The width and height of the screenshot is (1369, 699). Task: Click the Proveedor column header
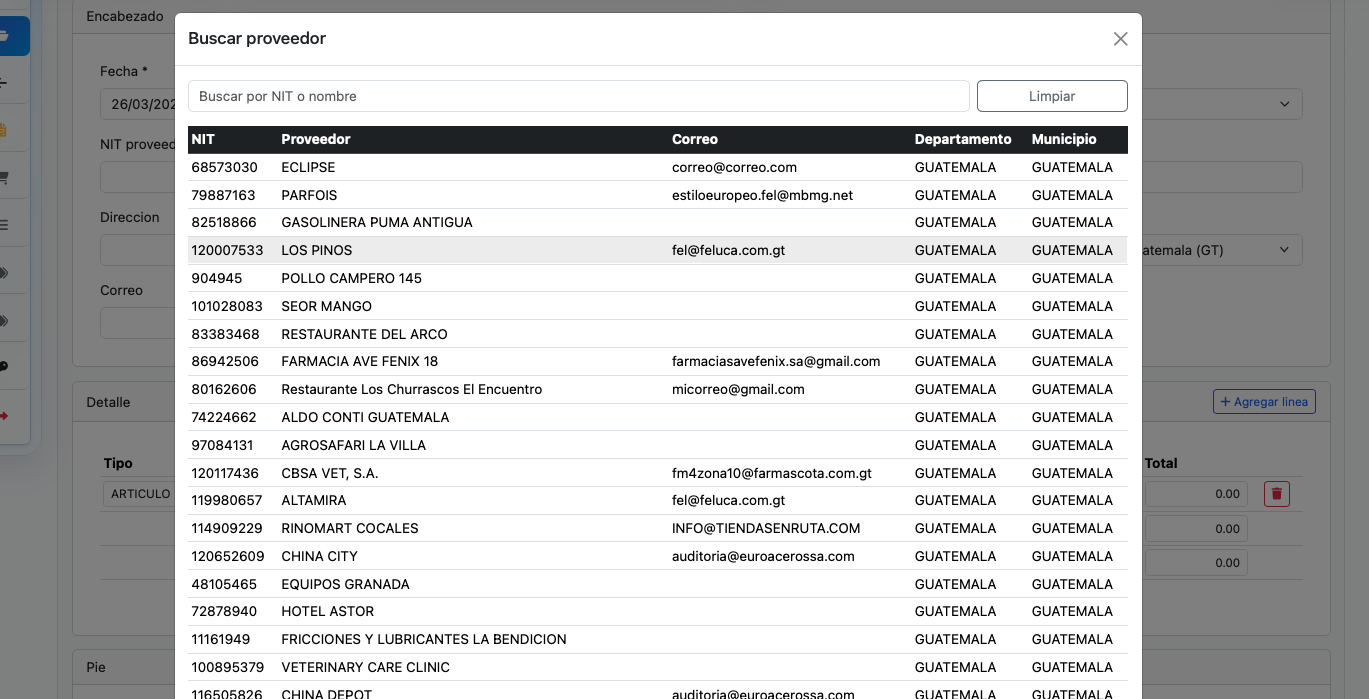tap(316, 140)
